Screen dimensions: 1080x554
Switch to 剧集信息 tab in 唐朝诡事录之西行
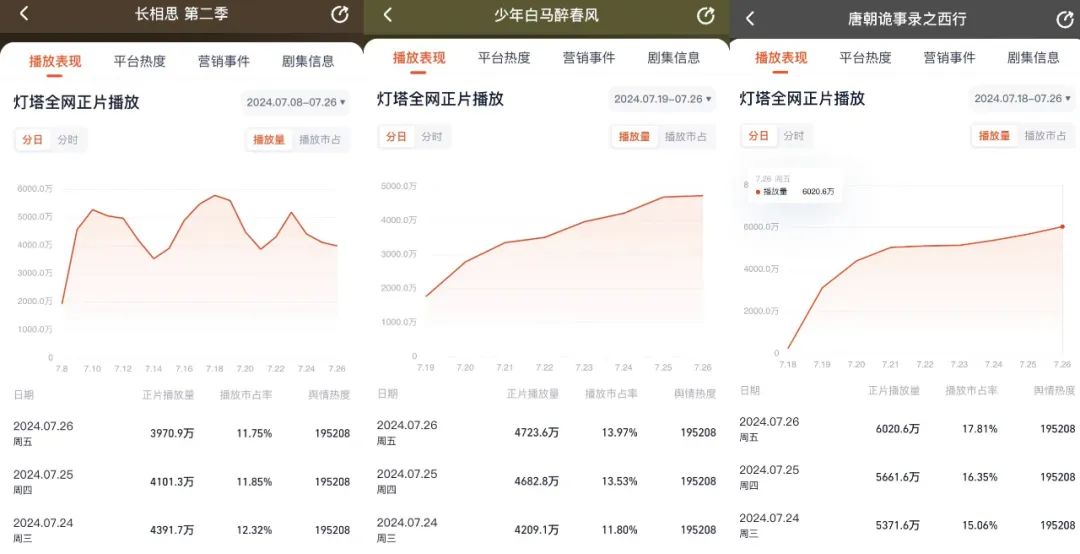coord(1033,58)
